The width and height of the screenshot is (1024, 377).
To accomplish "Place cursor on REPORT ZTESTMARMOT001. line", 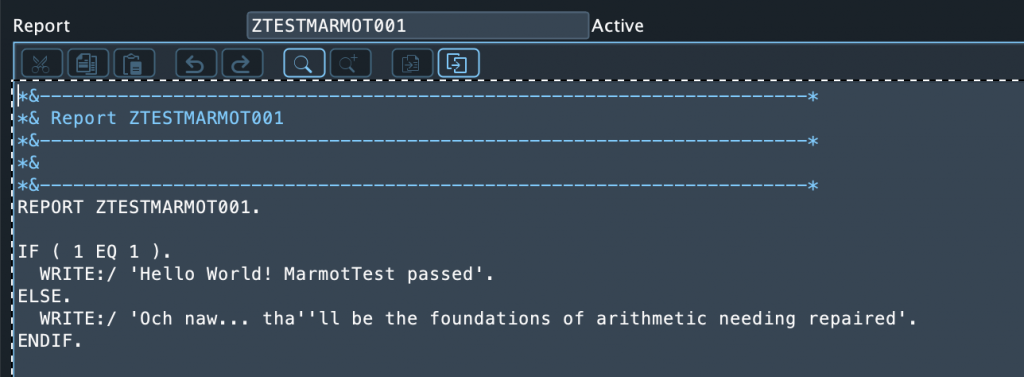I will pos(139,208).
